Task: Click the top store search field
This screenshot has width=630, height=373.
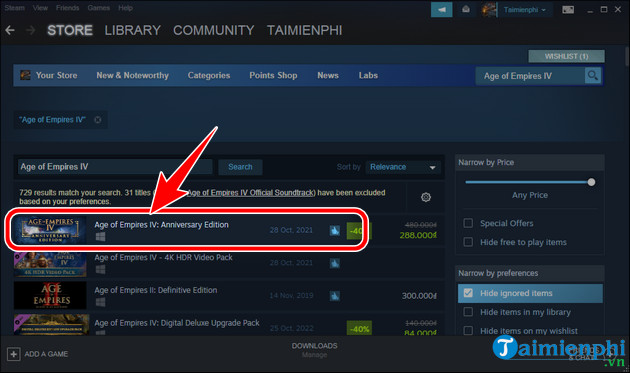Action: 530,76
